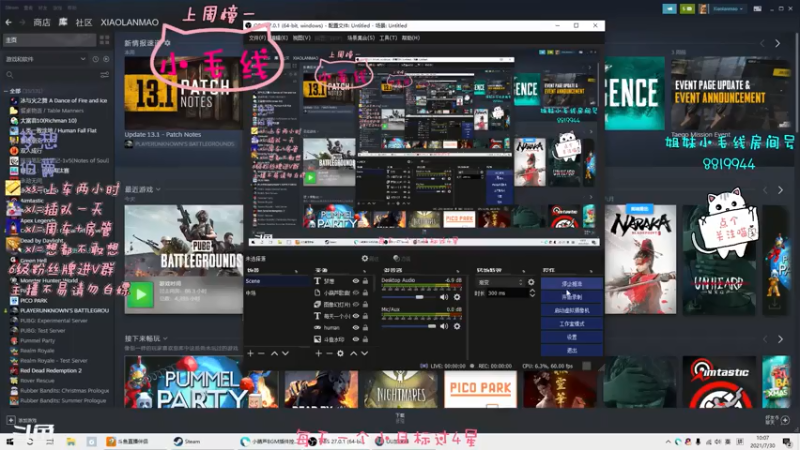Screen dimensions: 800x450
Task: Click the ready-to-play icon in Steam sidebar
Action: pyautogui.click(x=106, y=59)
